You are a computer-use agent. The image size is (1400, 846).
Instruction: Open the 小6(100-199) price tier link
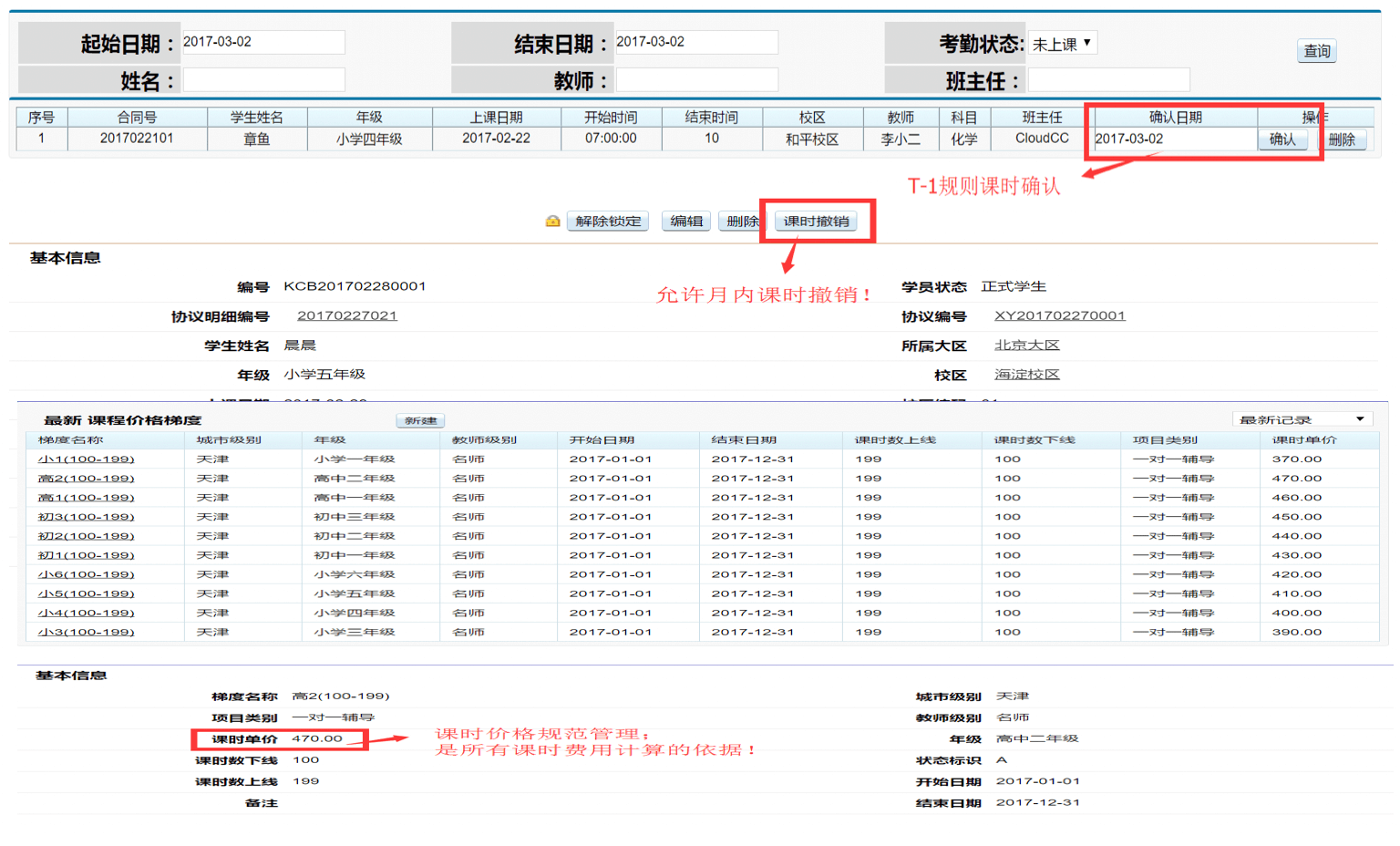pos(86,574)
